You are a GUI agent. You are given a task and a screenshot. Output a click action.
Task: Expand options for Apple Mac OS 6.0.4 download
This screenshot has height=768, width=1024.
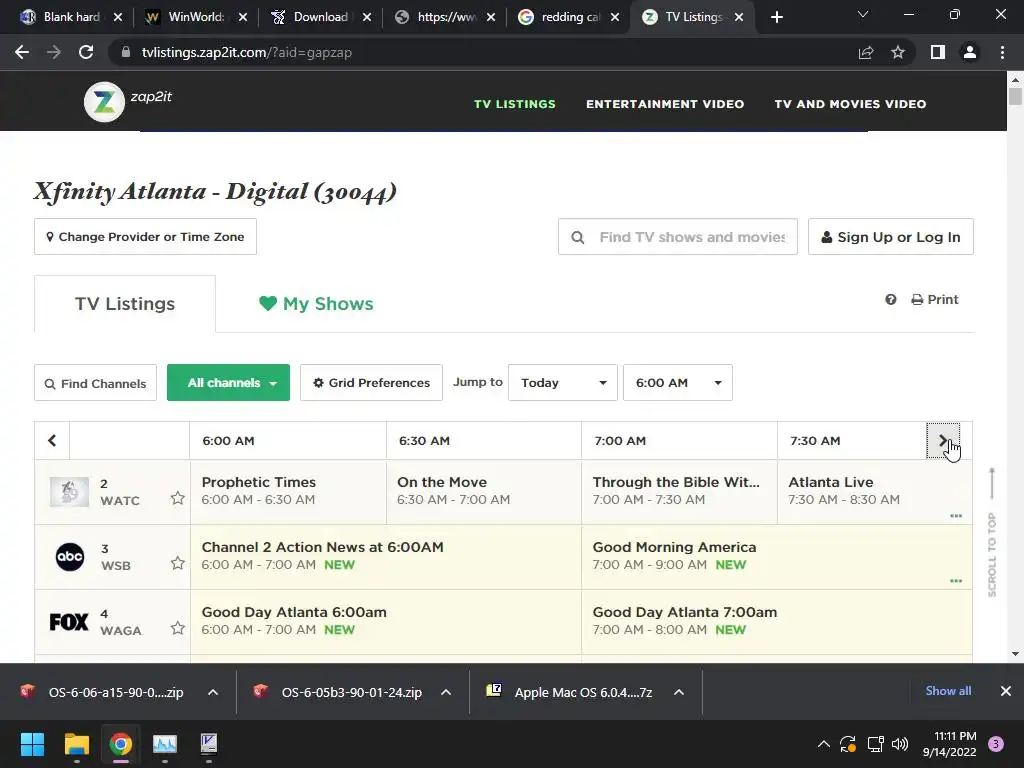click(679, 692)
